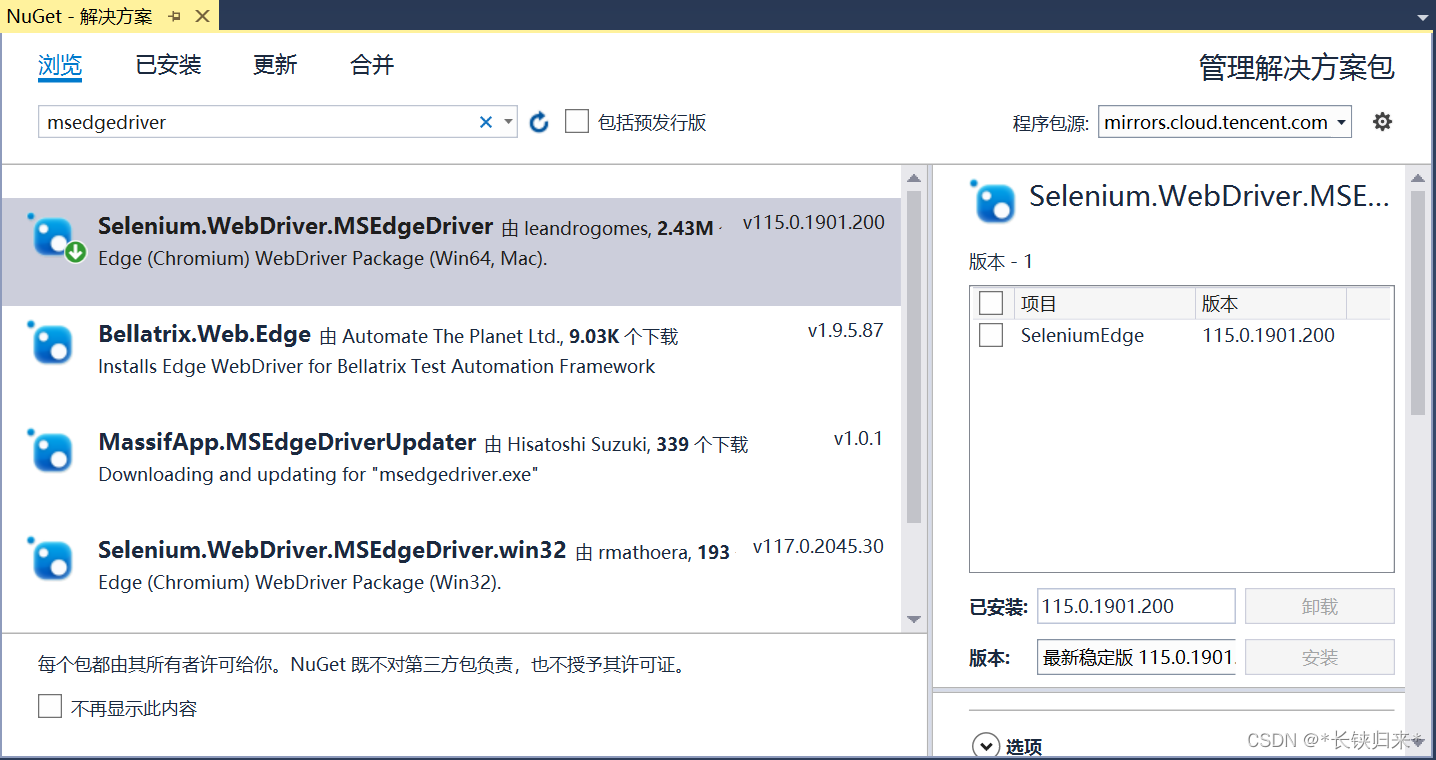Image resolution: width=1436 pixels, height=760 pixels.
Task: Open the package source dropdown
Action: point(1225,122)
